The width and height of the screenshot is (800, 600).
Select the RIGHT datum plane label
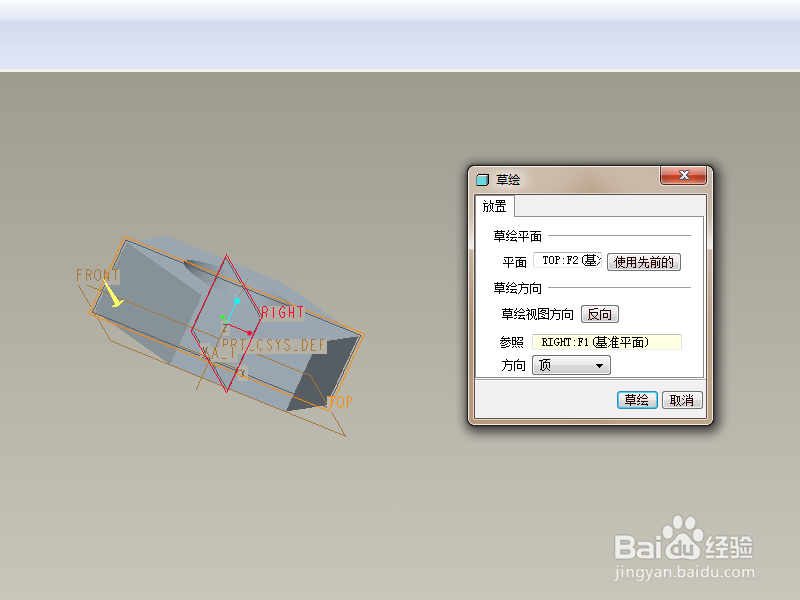pyautogui.click(x=283, y=312)
